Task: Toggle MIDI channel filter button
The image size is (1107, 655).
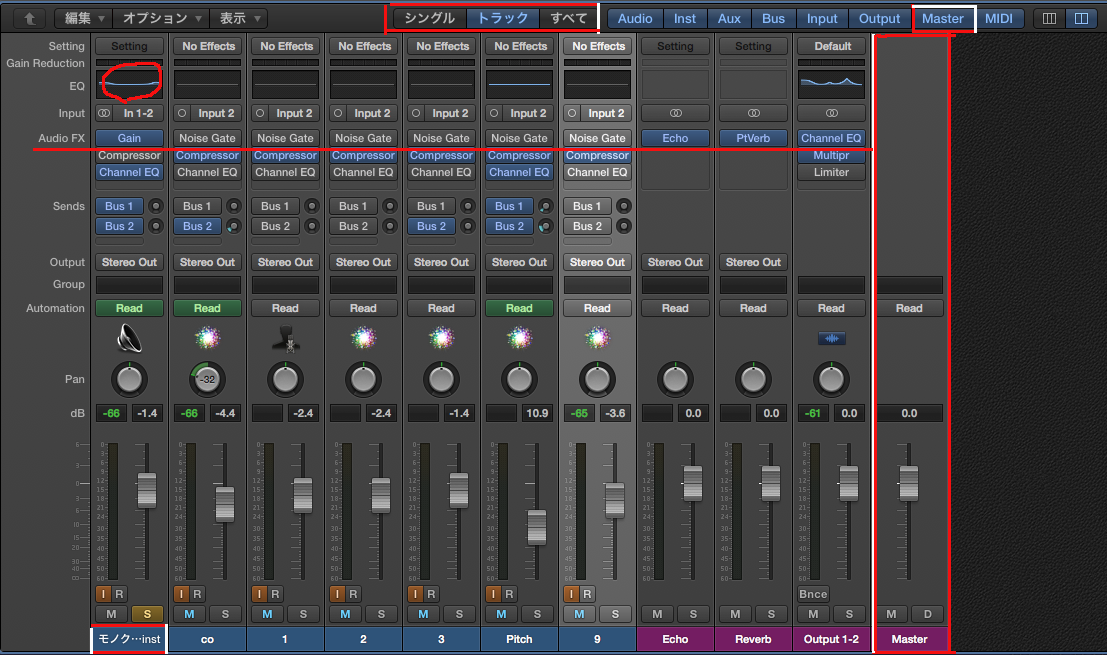Action: [999, 18]
